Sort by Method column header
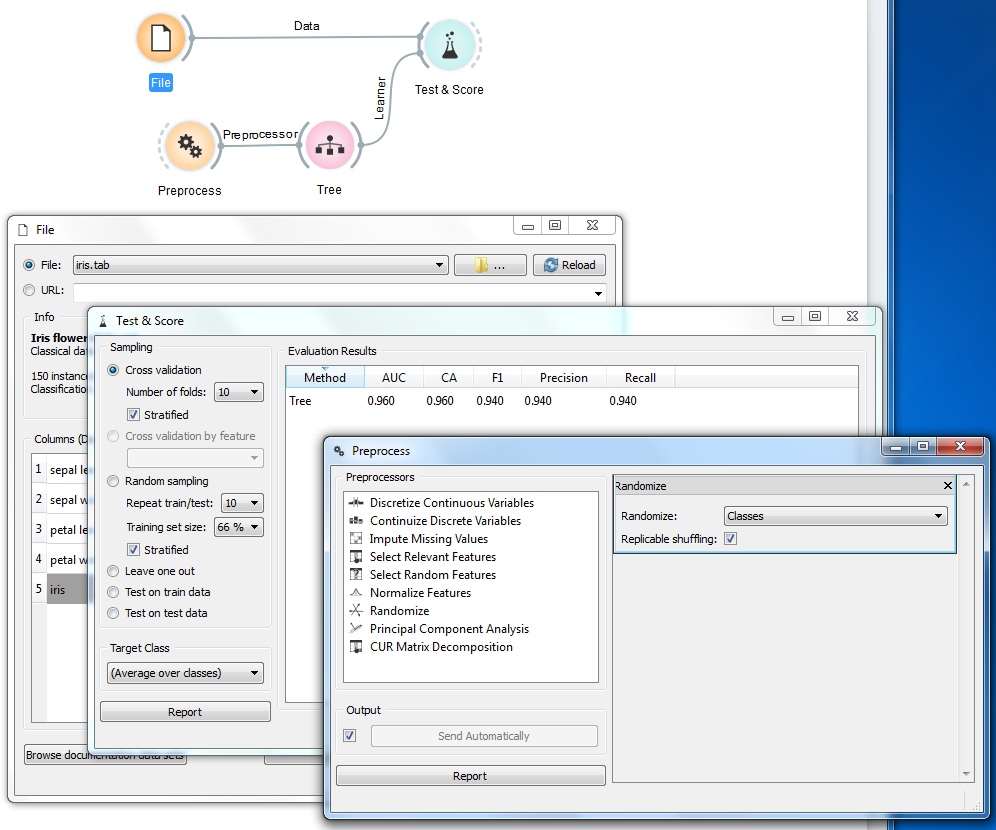This screenshot has width=996, height=830. [325, 377]
